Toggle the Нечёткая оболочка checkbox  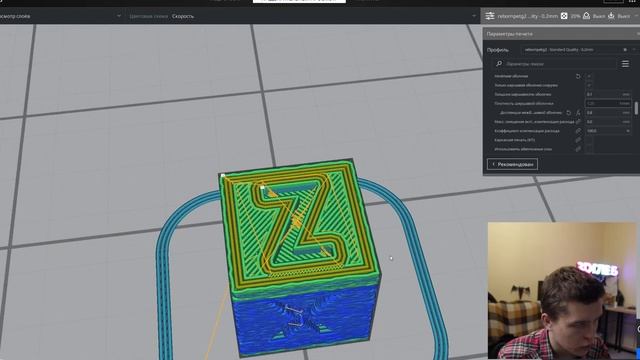click(589, 76)
